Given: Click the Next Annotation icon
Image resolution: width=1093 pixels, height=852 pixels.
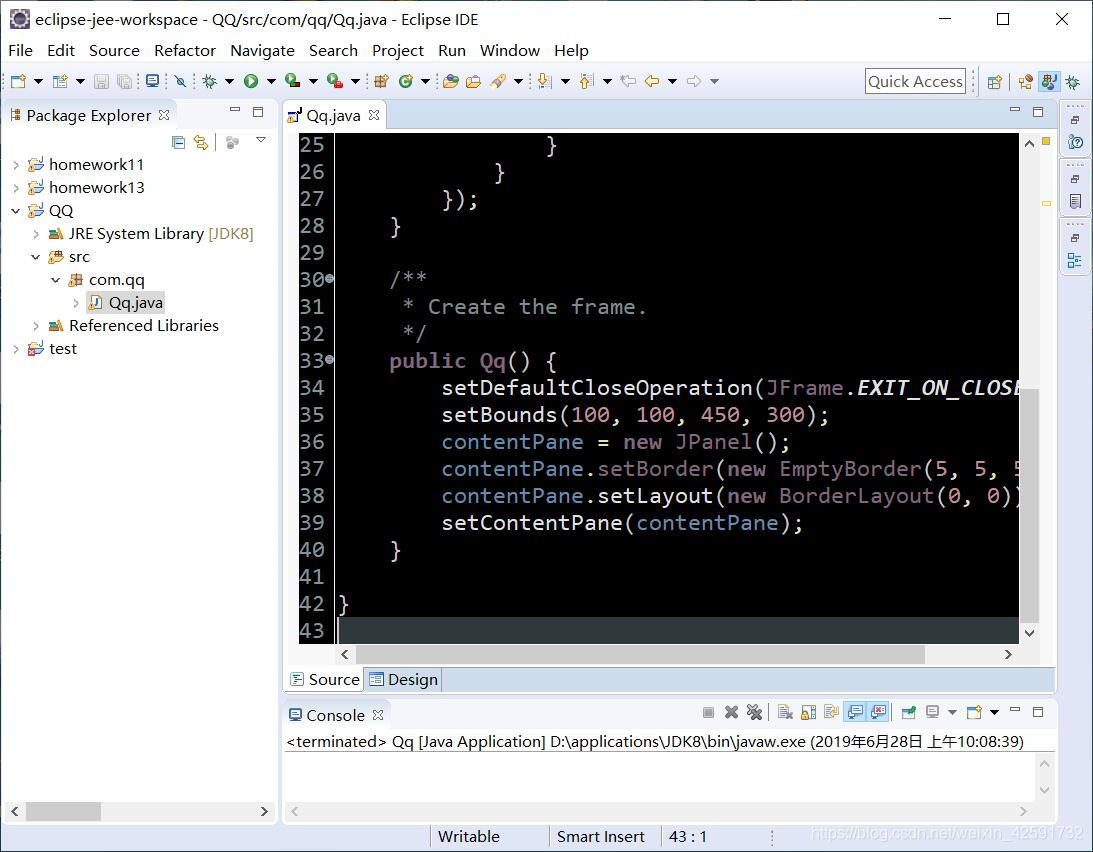Looking at the screenshot, I should click(x=545, y=82).
